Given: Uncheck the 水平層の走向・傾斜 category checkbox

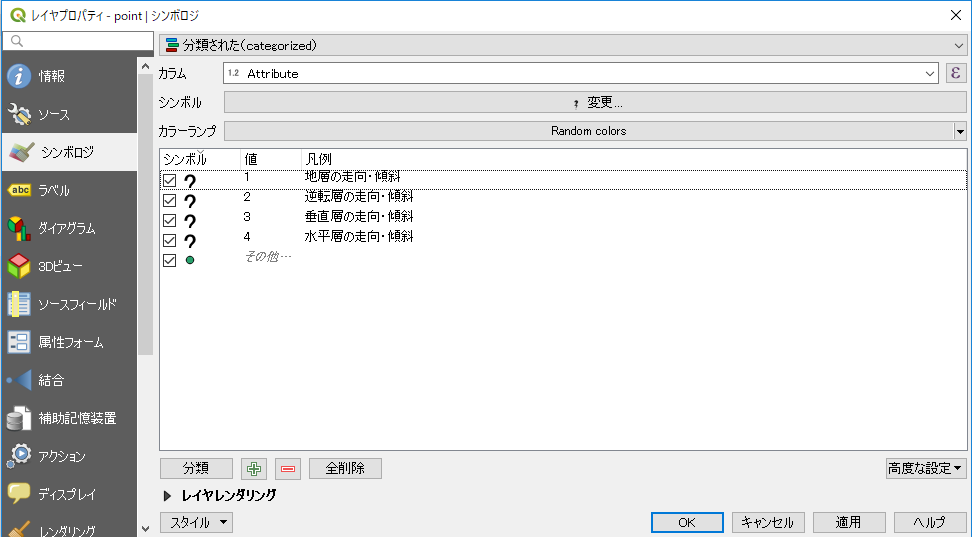Looking at the screenshot, I should [x=169, y=240].
